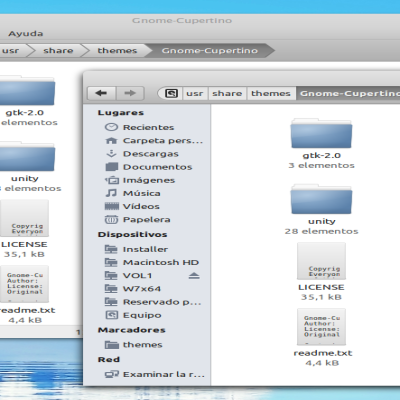Click the camera icon for Imágenes
Image resolution: width=400 pixels, height=400 pixels.
[112, 180]
